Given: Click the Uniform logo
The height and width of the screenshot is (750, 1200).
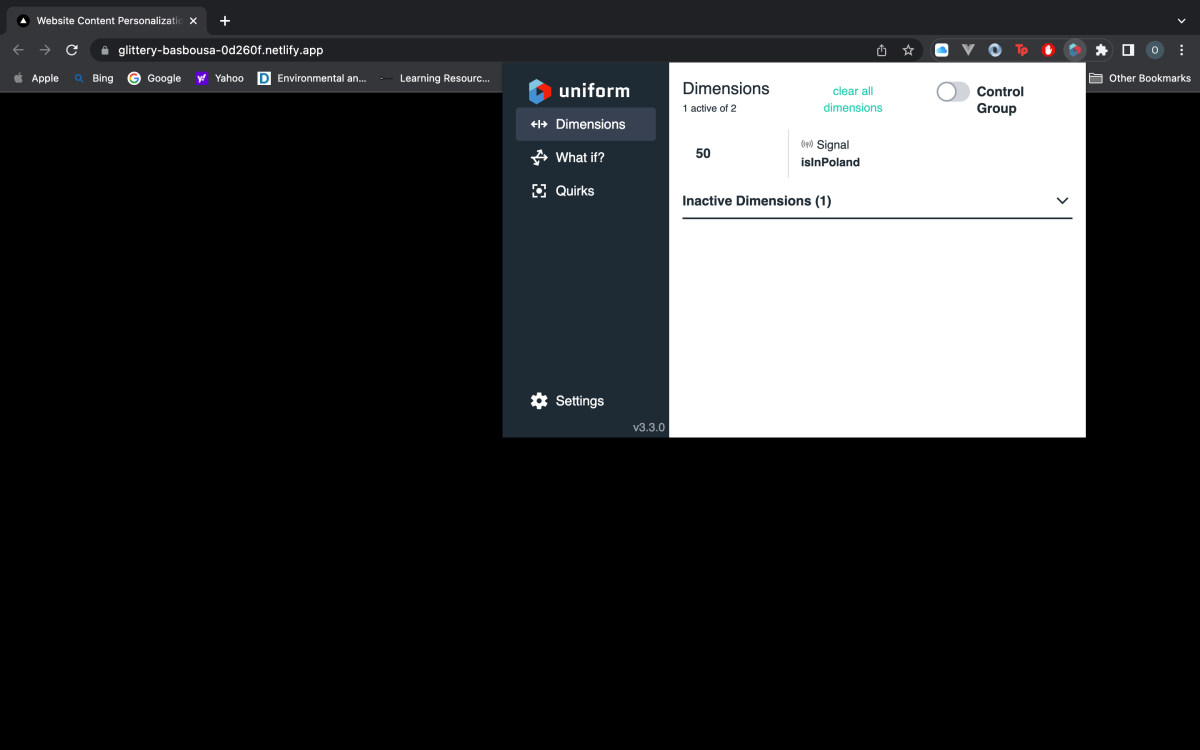Looking at the screenshot, I should 579,91.
